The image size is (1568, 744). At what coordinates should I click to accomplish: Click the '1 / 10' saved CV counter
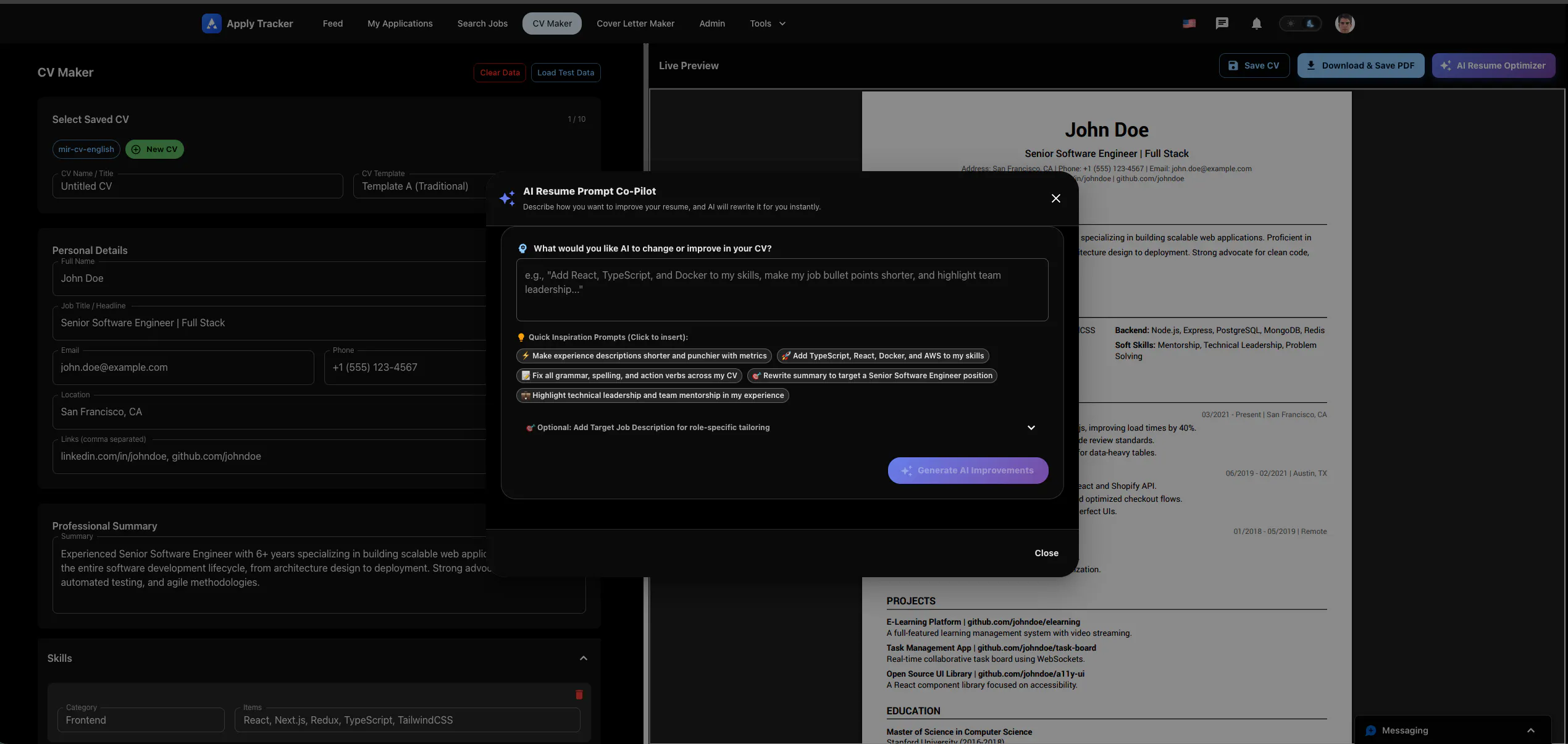(576, 119)
